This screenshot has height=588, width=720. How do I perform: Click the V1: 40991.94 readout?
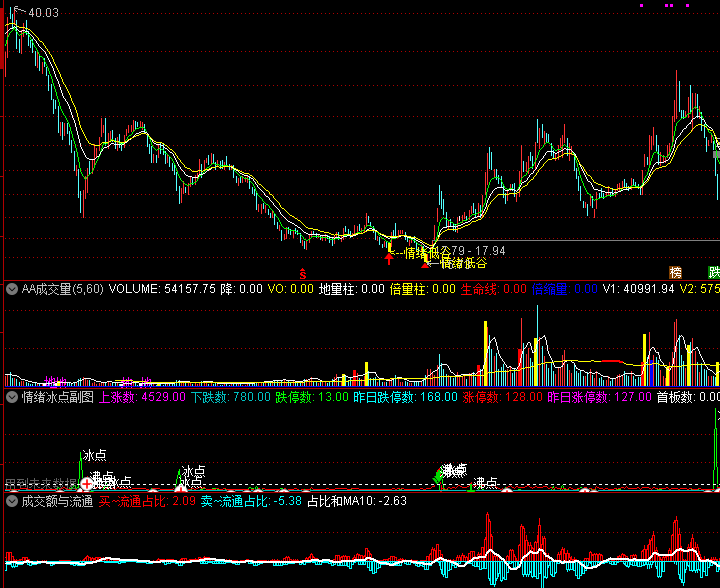(638, 289)
